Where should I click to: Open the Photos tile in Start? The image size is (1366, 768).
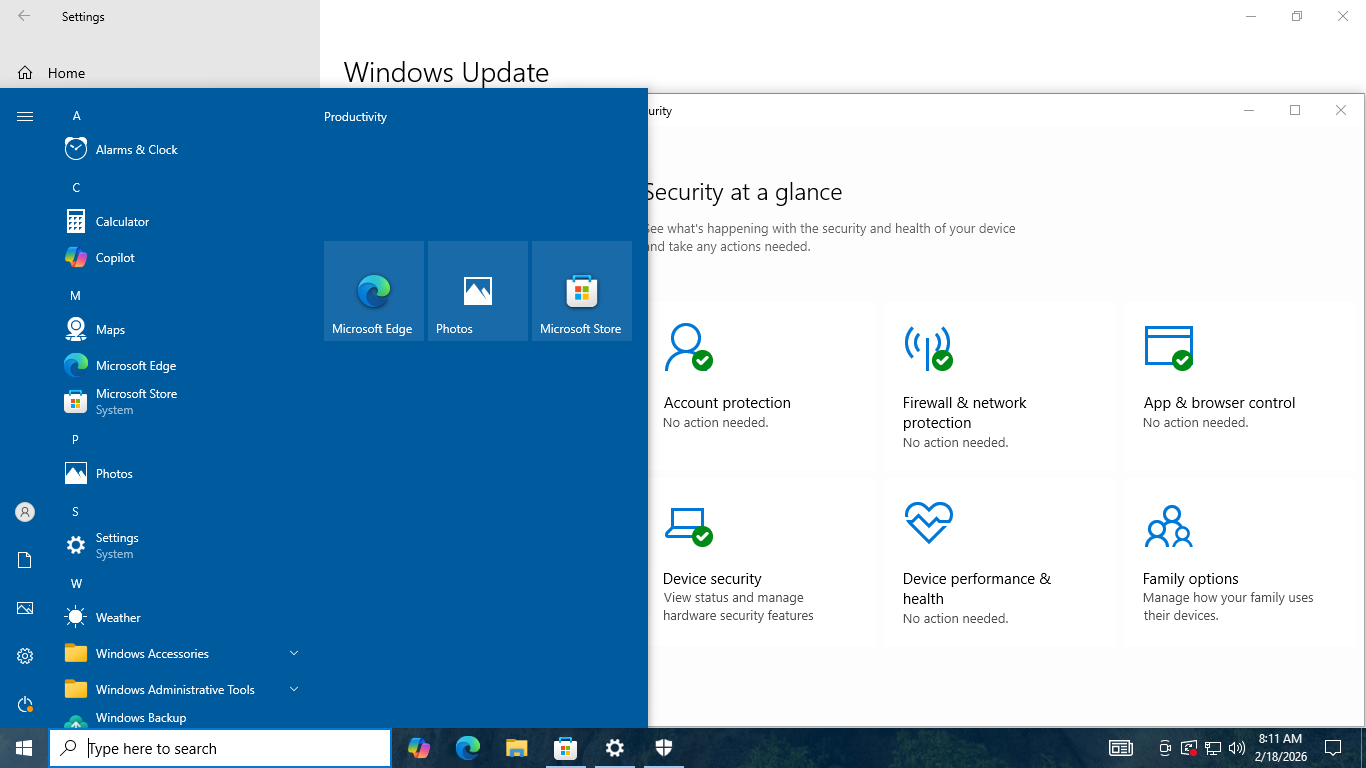click(477, 291)
